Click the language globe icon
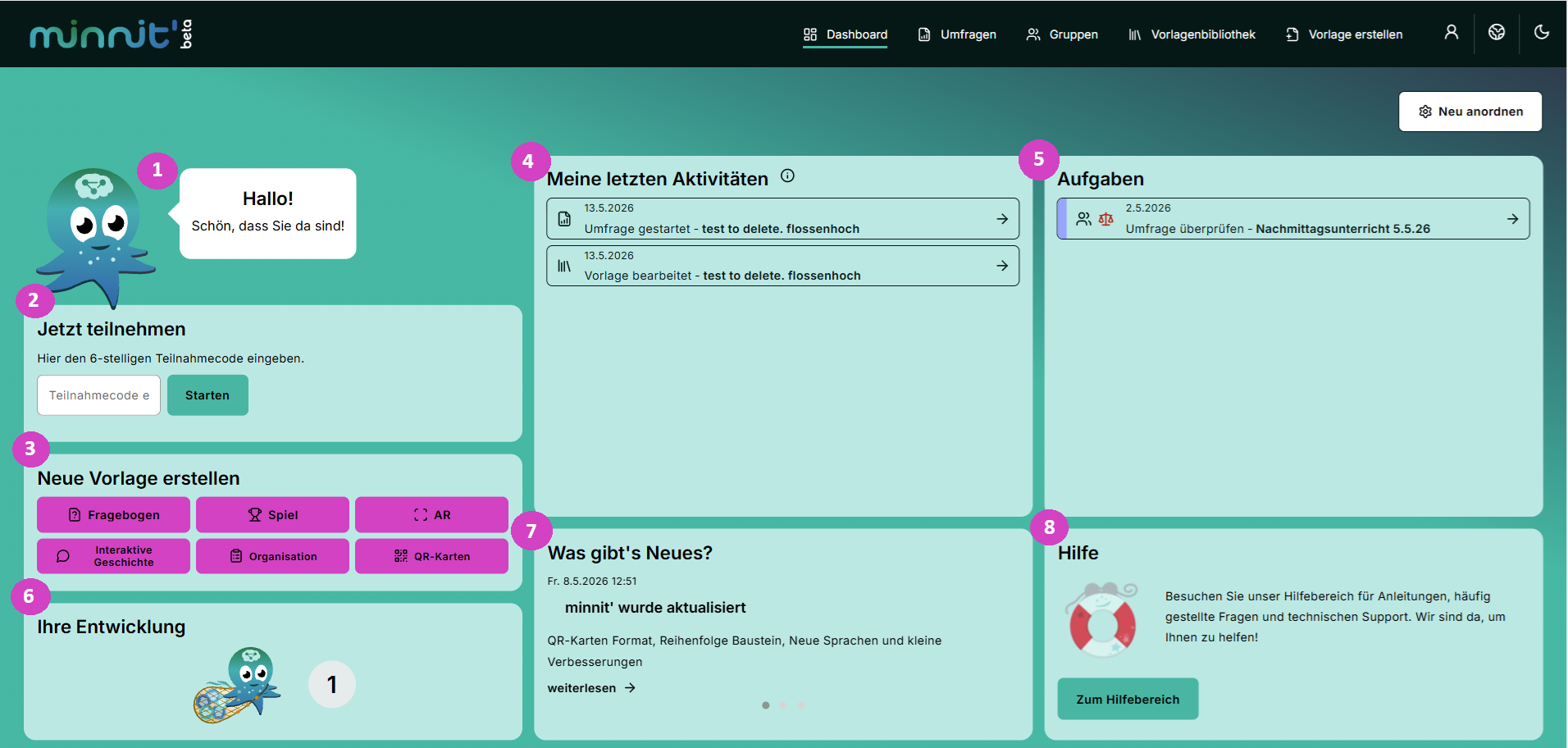This screenshot has height=748, width=1568. click(x=1497, y=32)
